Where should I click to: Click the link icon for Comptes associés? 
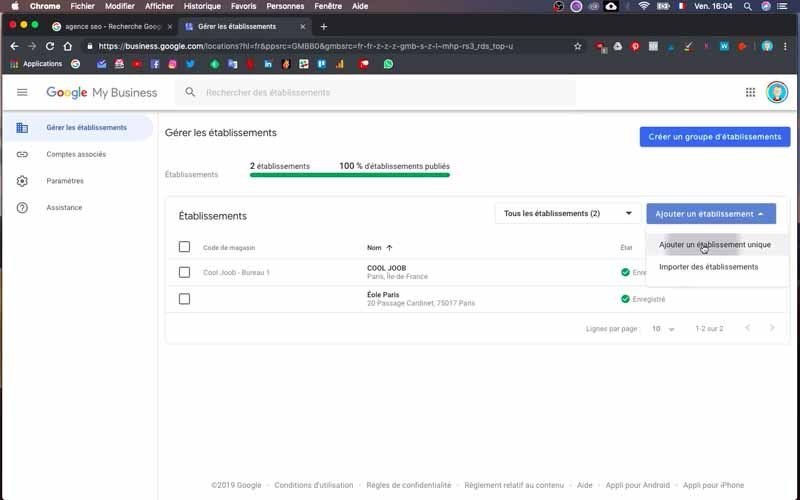pyautogui.click(x=22, y=154)
